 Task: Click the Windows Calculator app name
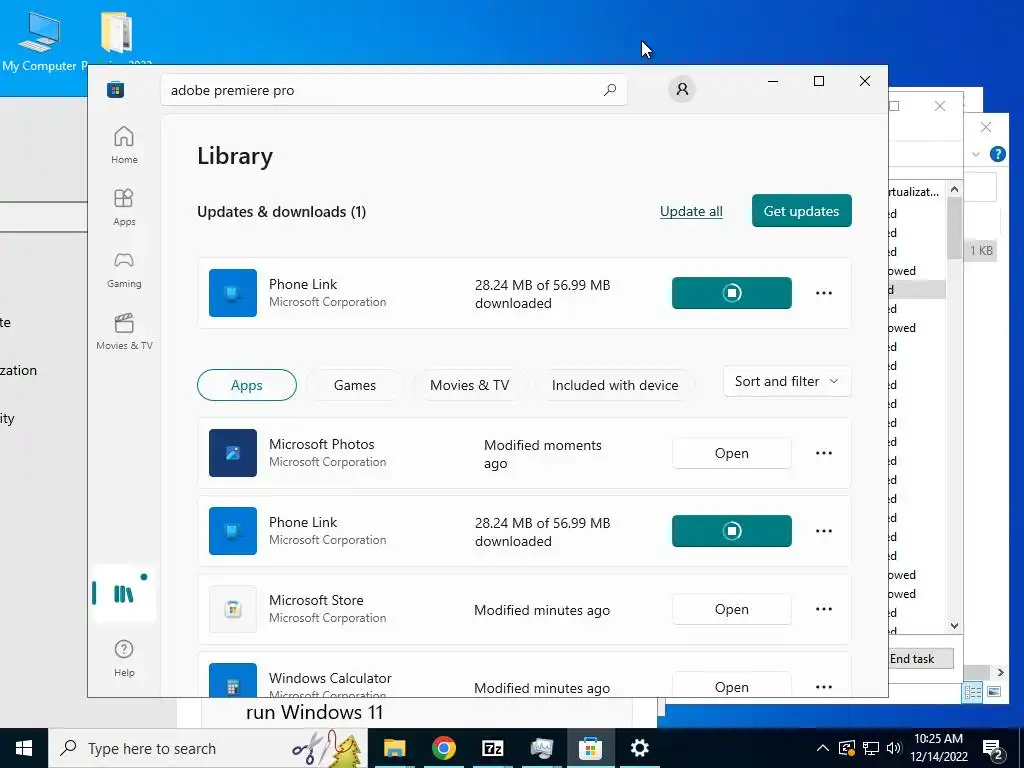pos(330,678)
